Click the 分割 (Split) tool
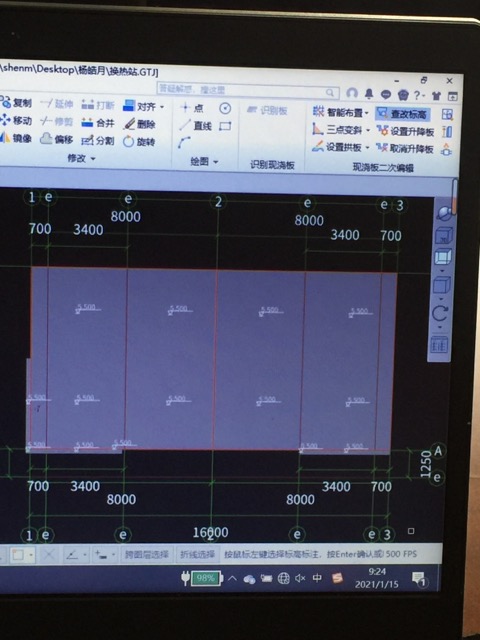480x640 pixels. (98, 140)
